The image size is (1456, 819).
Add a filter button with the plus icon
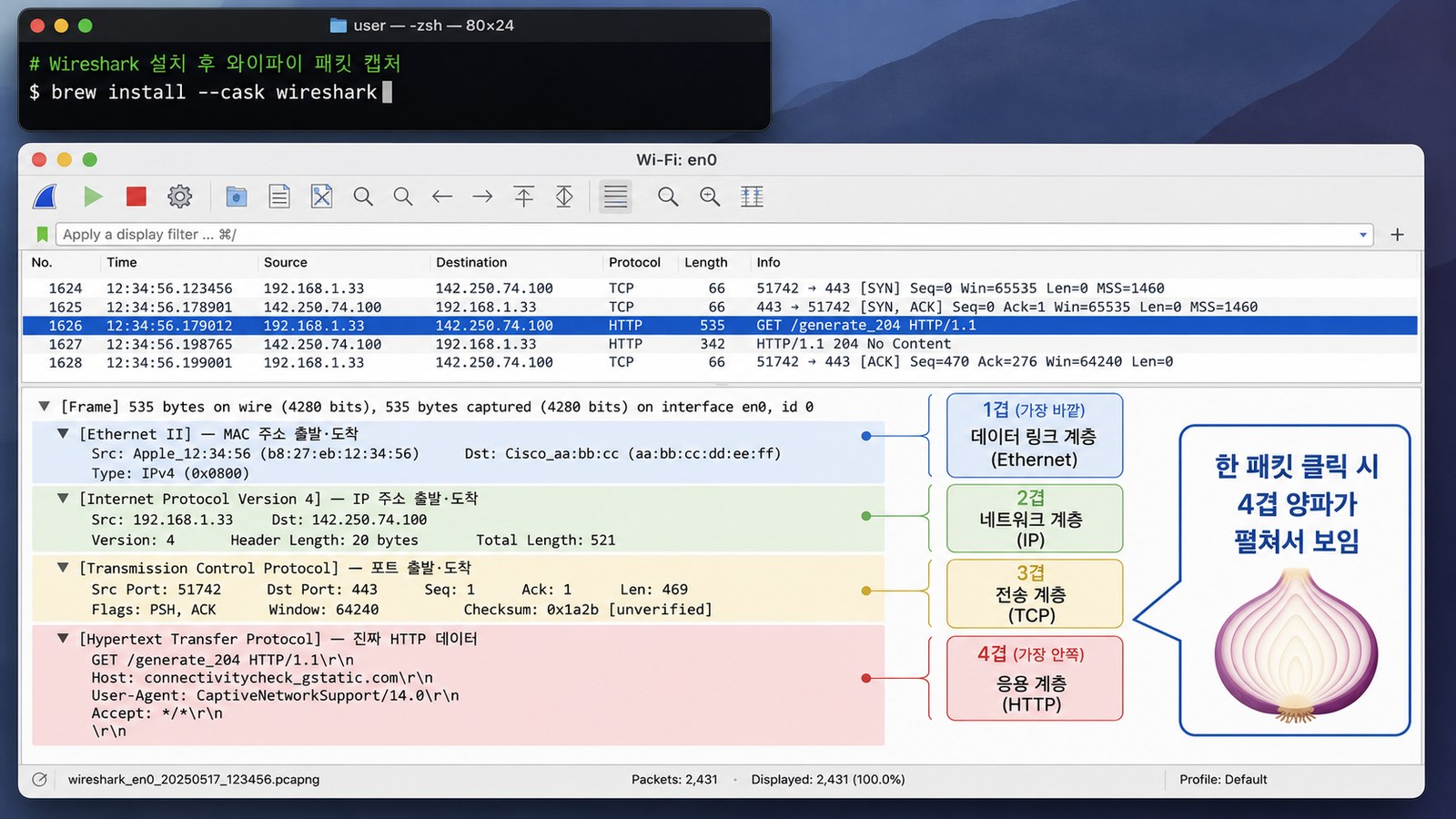point(1398,235)
